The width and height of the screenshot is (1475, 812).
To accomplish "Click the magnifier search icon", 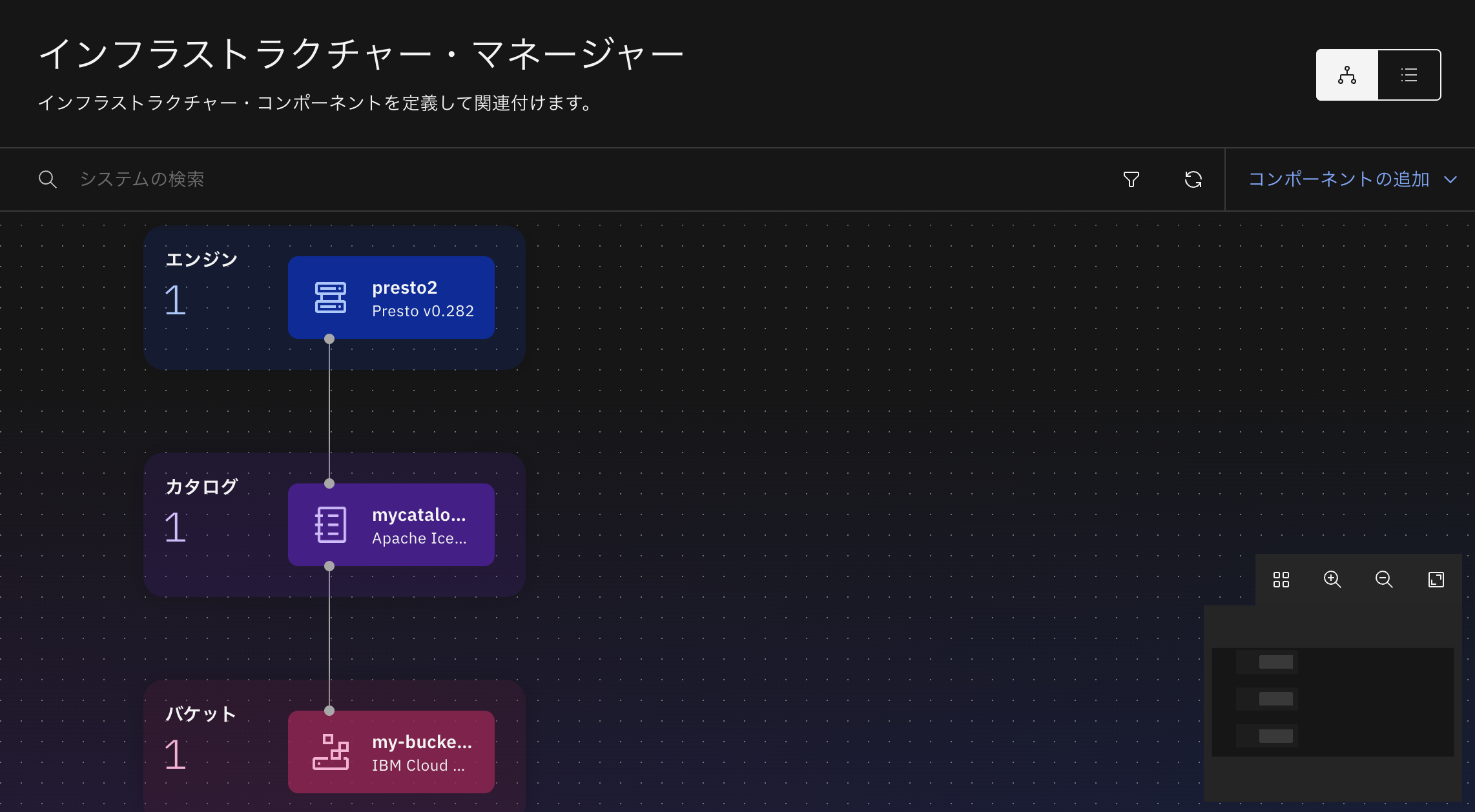I will (48, 179).
